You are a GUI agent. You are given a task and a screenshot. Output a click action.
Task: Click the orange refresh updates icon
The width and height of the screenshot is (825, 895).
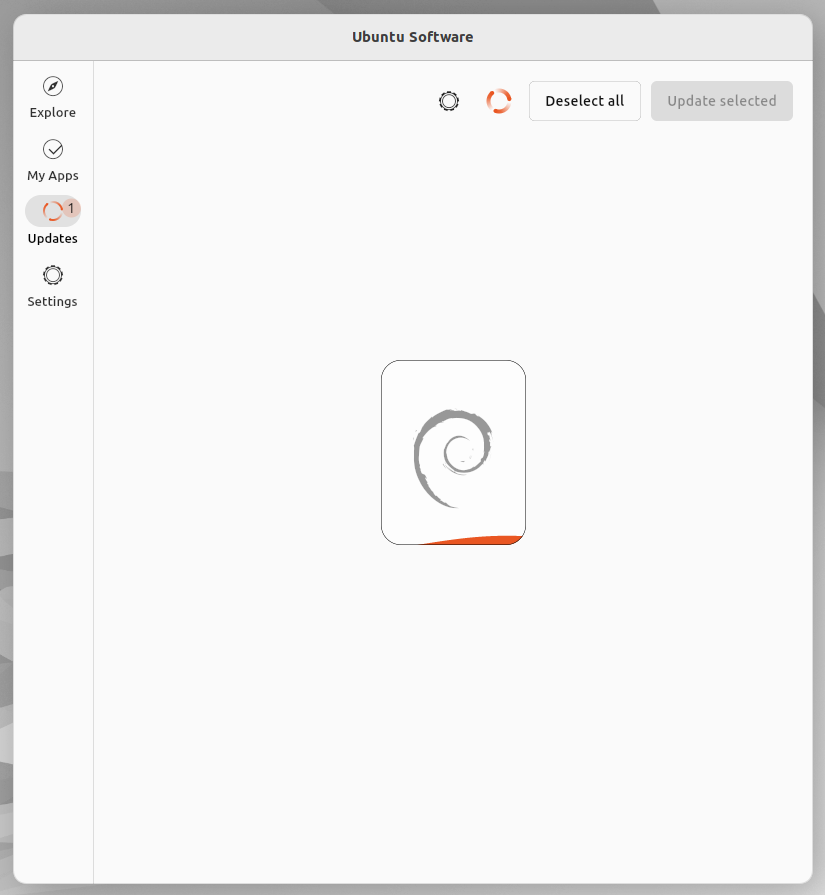pyautogui.click(x=498, y=101)
